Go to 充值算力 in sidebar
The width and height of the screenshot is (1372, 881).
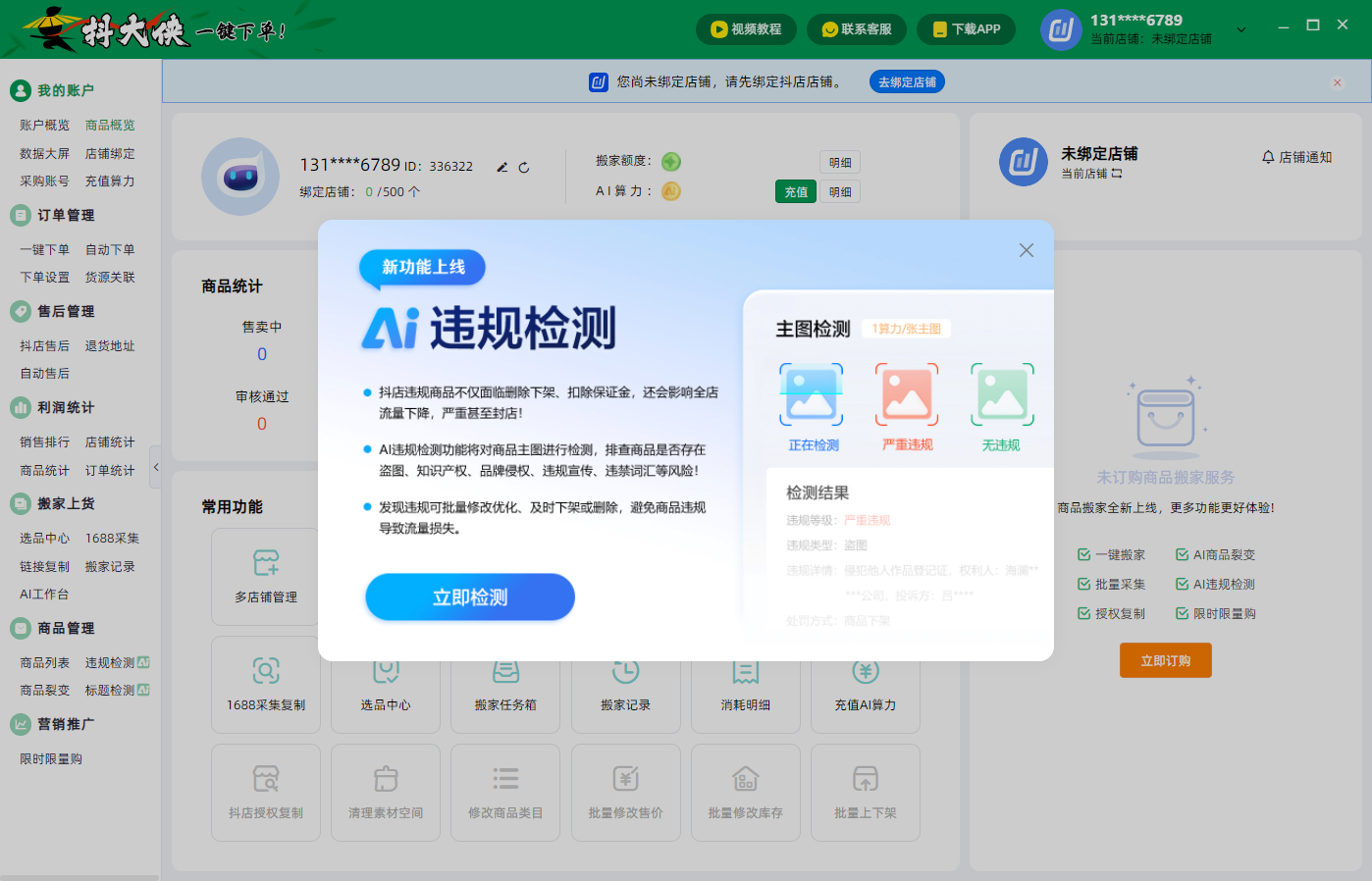coord(110,181)
